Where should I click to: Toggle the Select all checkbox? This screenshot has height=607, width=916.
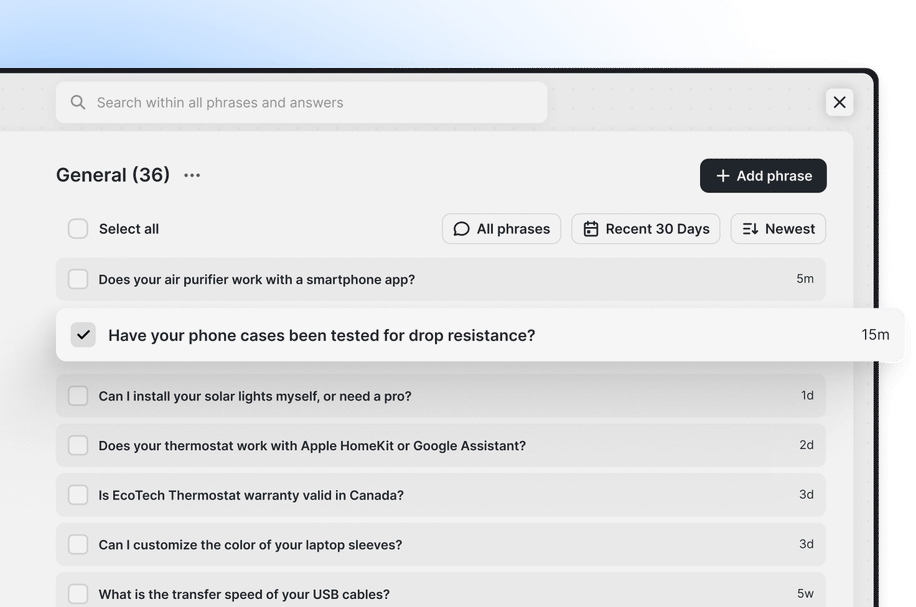78,228
